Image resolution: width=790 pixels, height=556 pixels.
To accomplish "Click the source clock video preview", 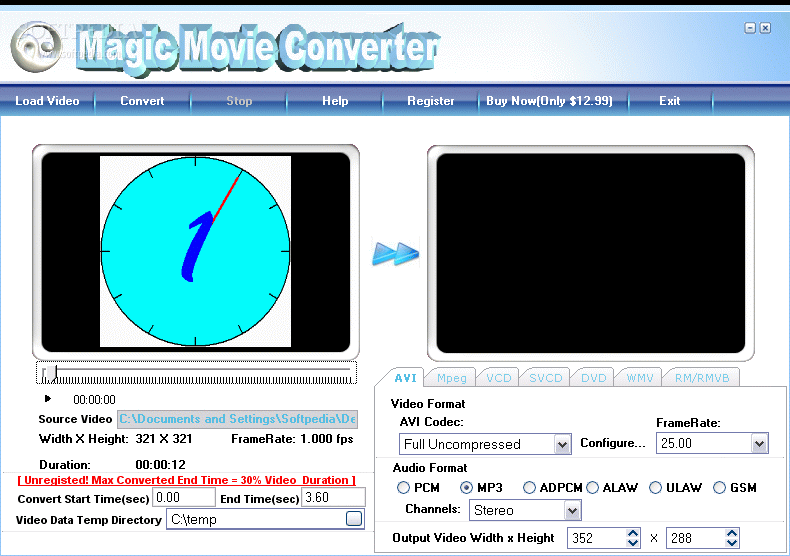I will coord(195,251).
